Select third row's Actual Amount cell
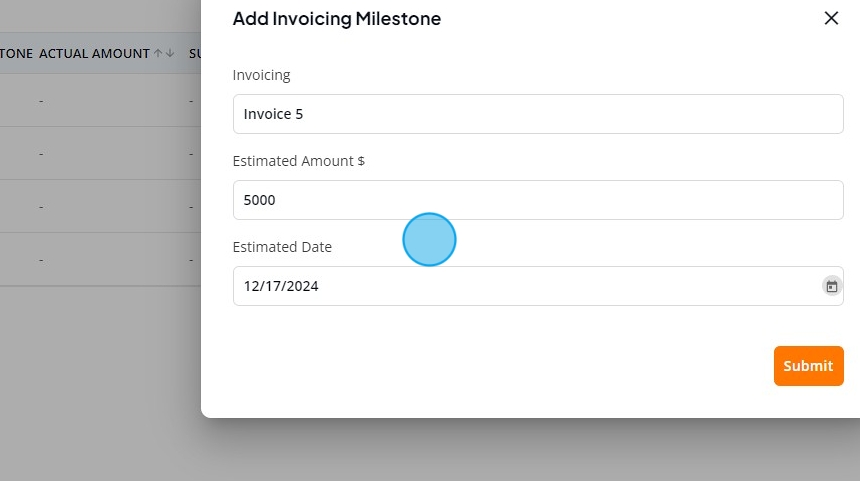Viewport: 860px width, 481px height. [41, 206]
